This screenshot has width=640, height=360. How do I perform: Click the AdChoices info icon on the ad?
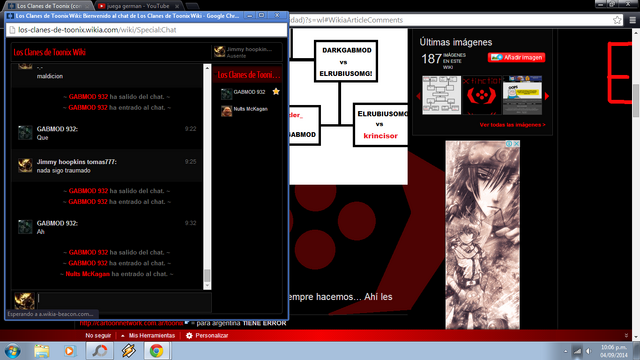pos(509,144)
